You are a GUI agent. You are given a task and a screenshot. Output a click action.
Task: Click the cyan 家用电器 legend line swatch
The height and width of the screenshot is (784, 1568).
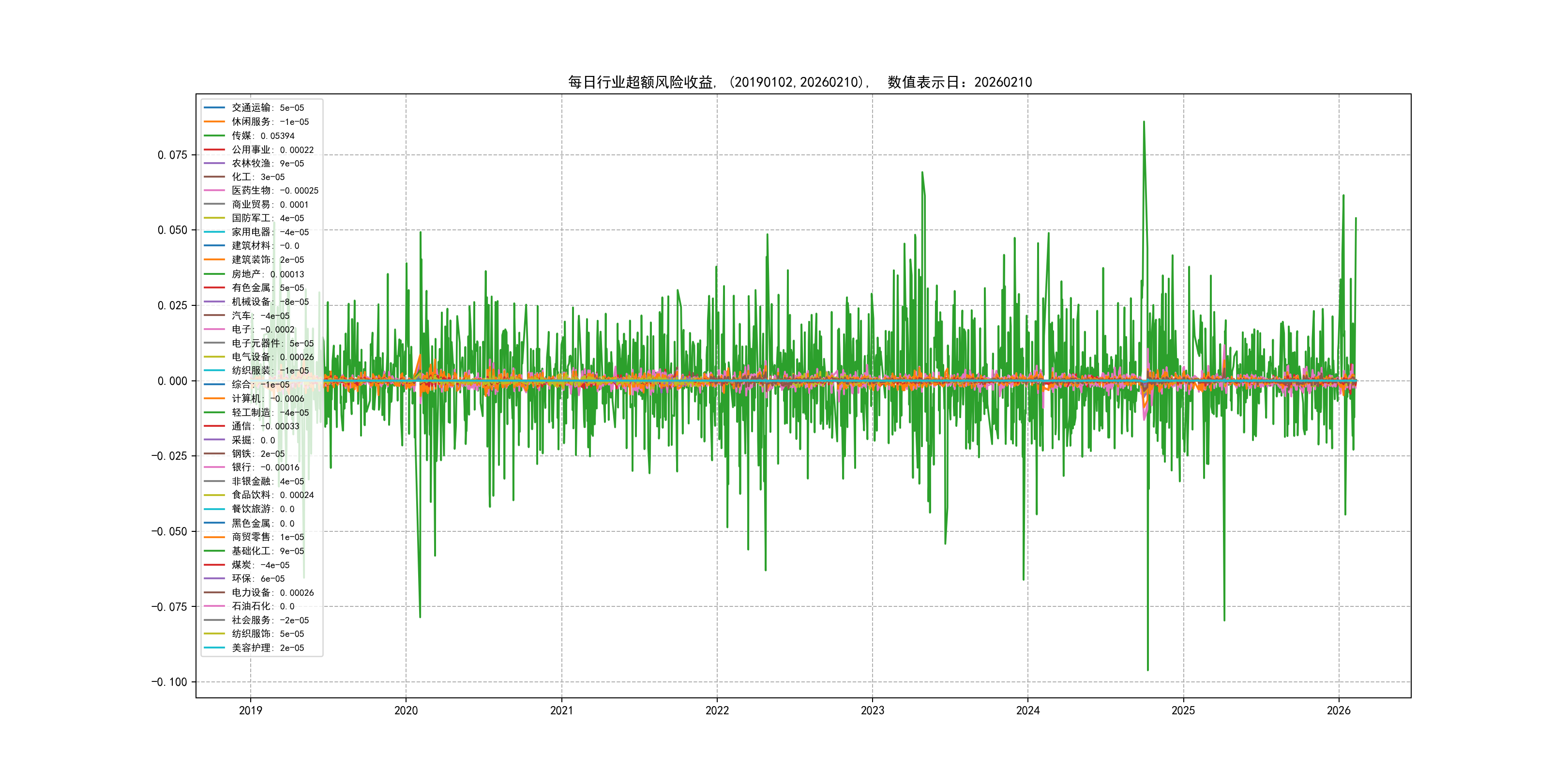pyautogui.click(x=214, y=232)
